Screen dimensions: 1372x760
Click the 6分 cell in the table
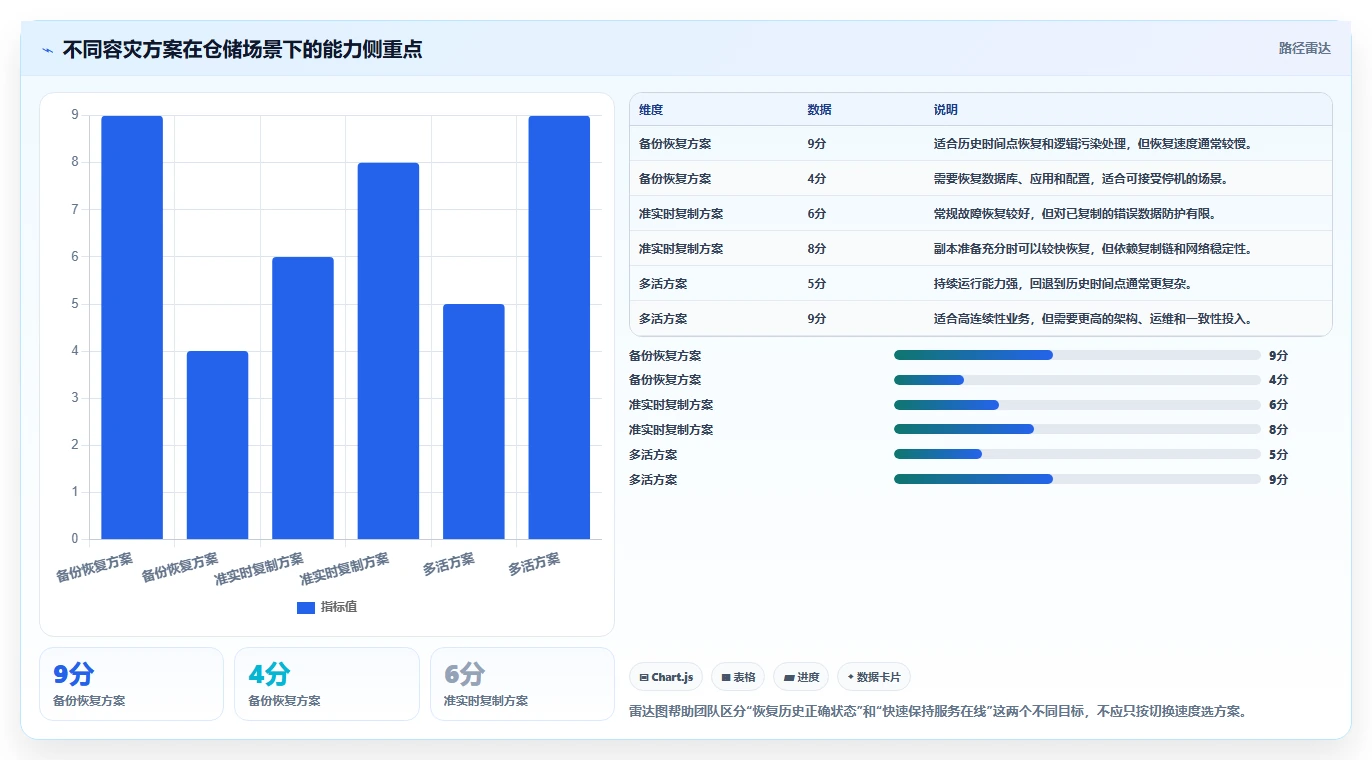817,214
